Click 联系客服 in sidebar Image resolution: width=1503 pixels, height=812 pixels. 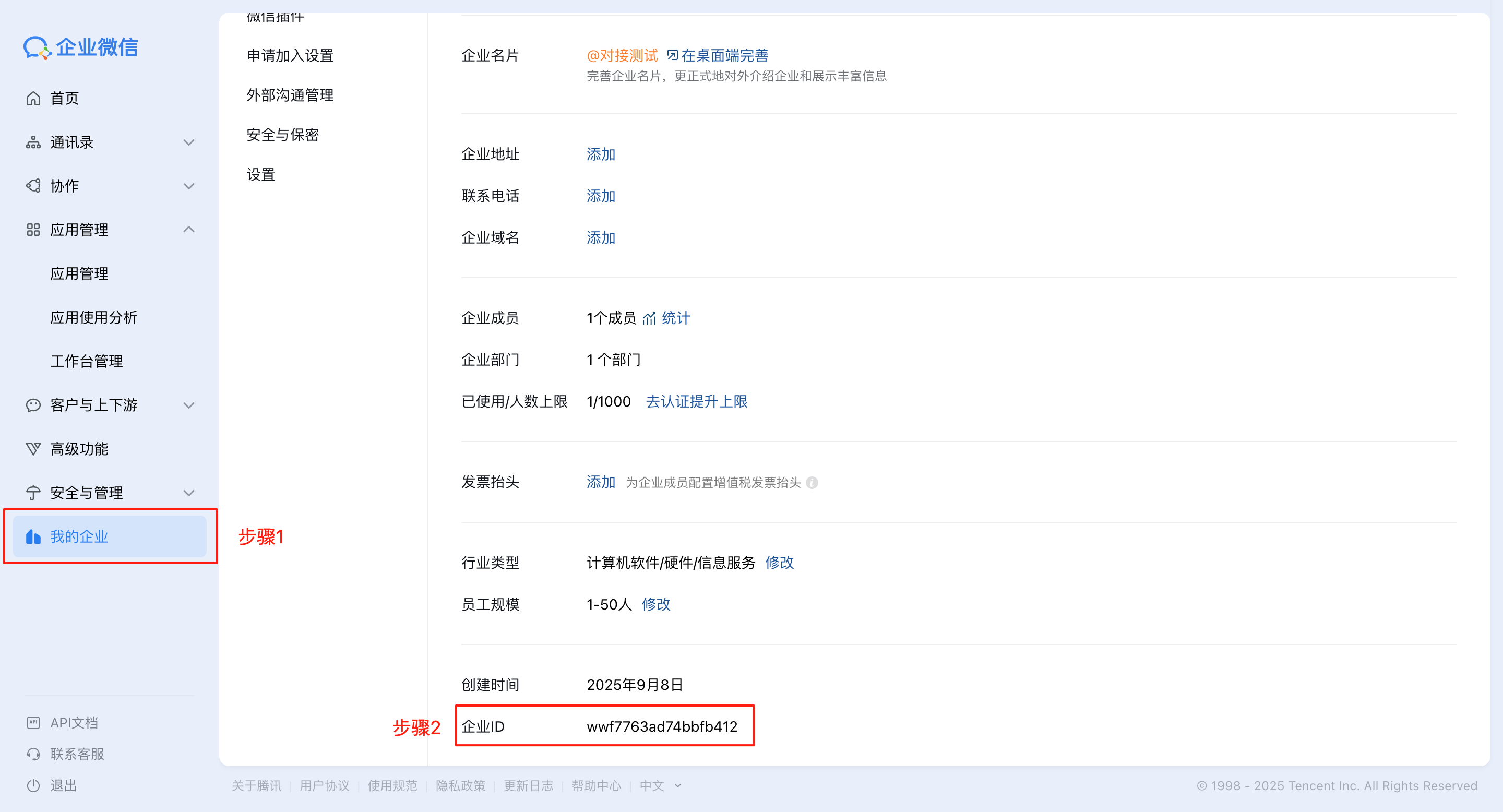[77, 754]
